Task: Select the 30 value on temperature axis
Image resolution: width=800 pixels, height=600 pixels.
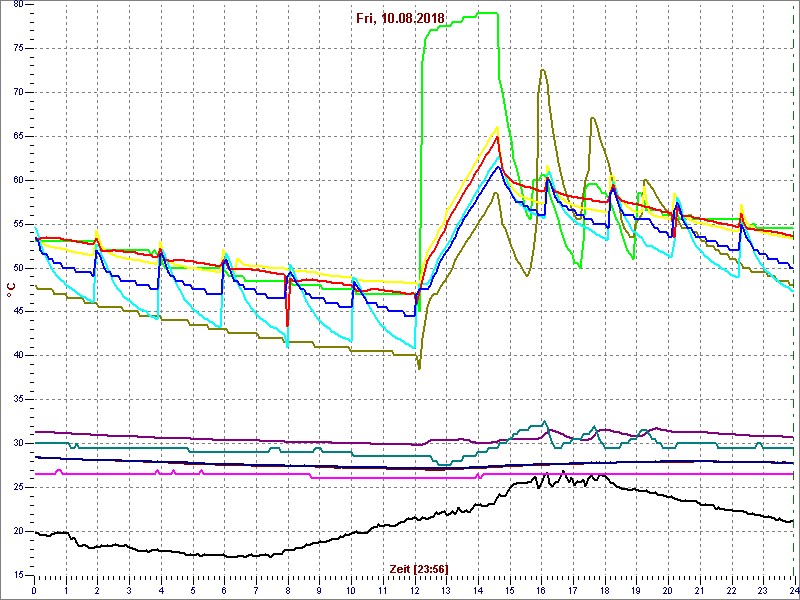Action: (18, 443)
